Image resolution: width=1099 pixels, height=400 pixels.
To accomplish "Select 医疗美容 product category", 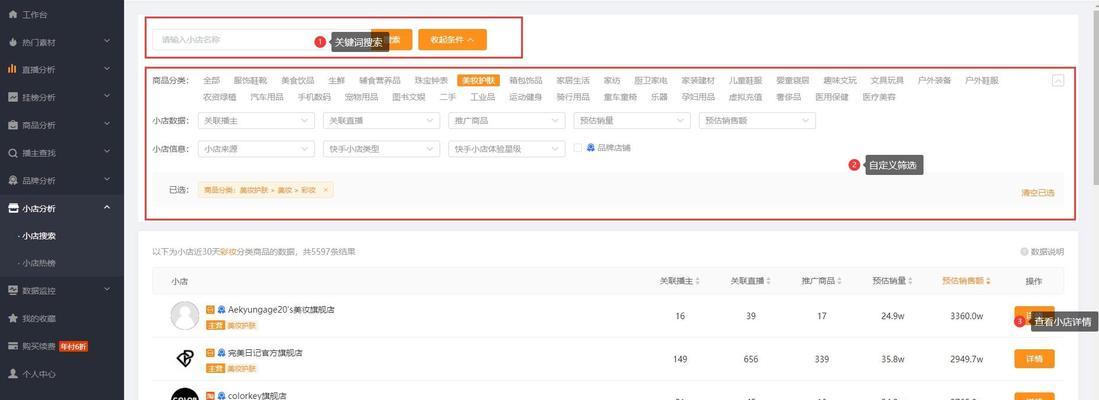I will click(x=879, y=97).
